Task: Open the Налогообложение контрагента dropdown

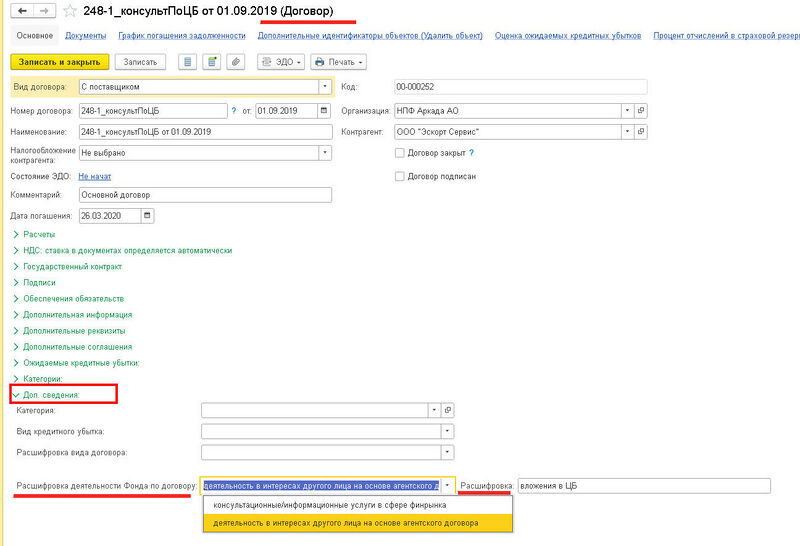Action: point(324,152)
